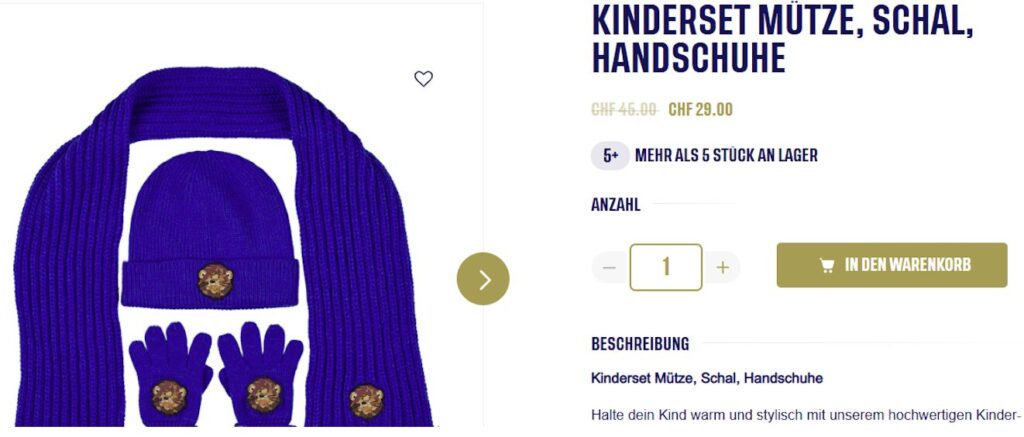Click the lion patch on scarf end
The height and width of the screenshot is (437, 1024).
(x=366, y=401)
